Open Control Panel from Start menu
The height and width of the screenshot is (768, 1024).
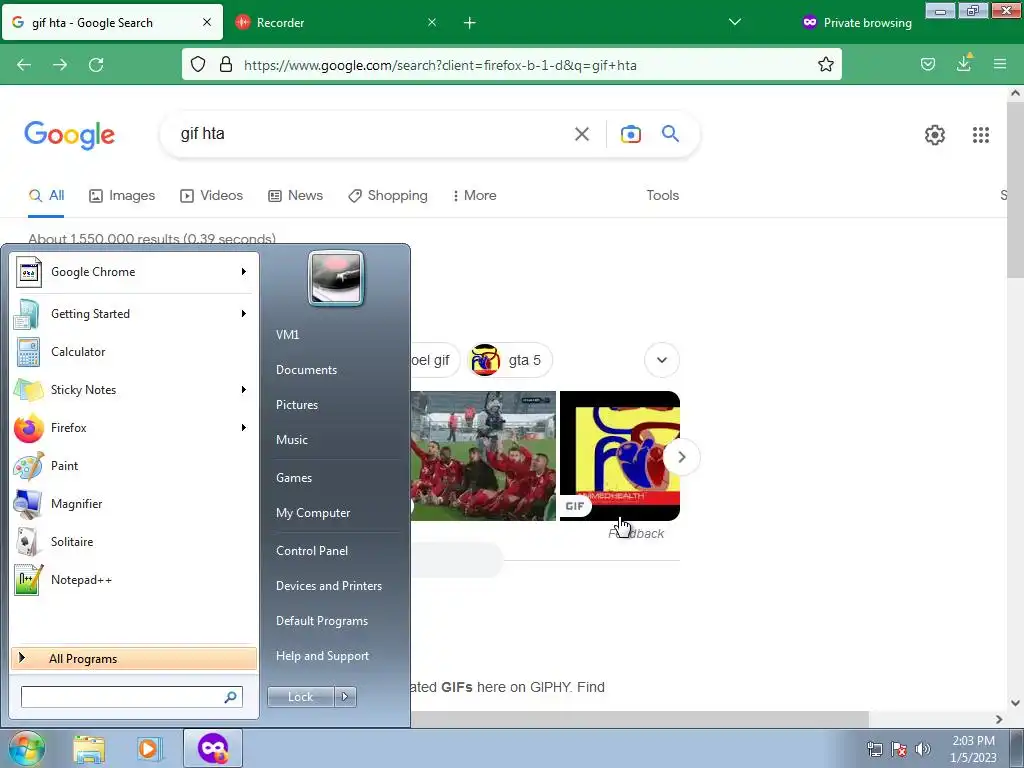pyautogui.click(x=312, y=551)
